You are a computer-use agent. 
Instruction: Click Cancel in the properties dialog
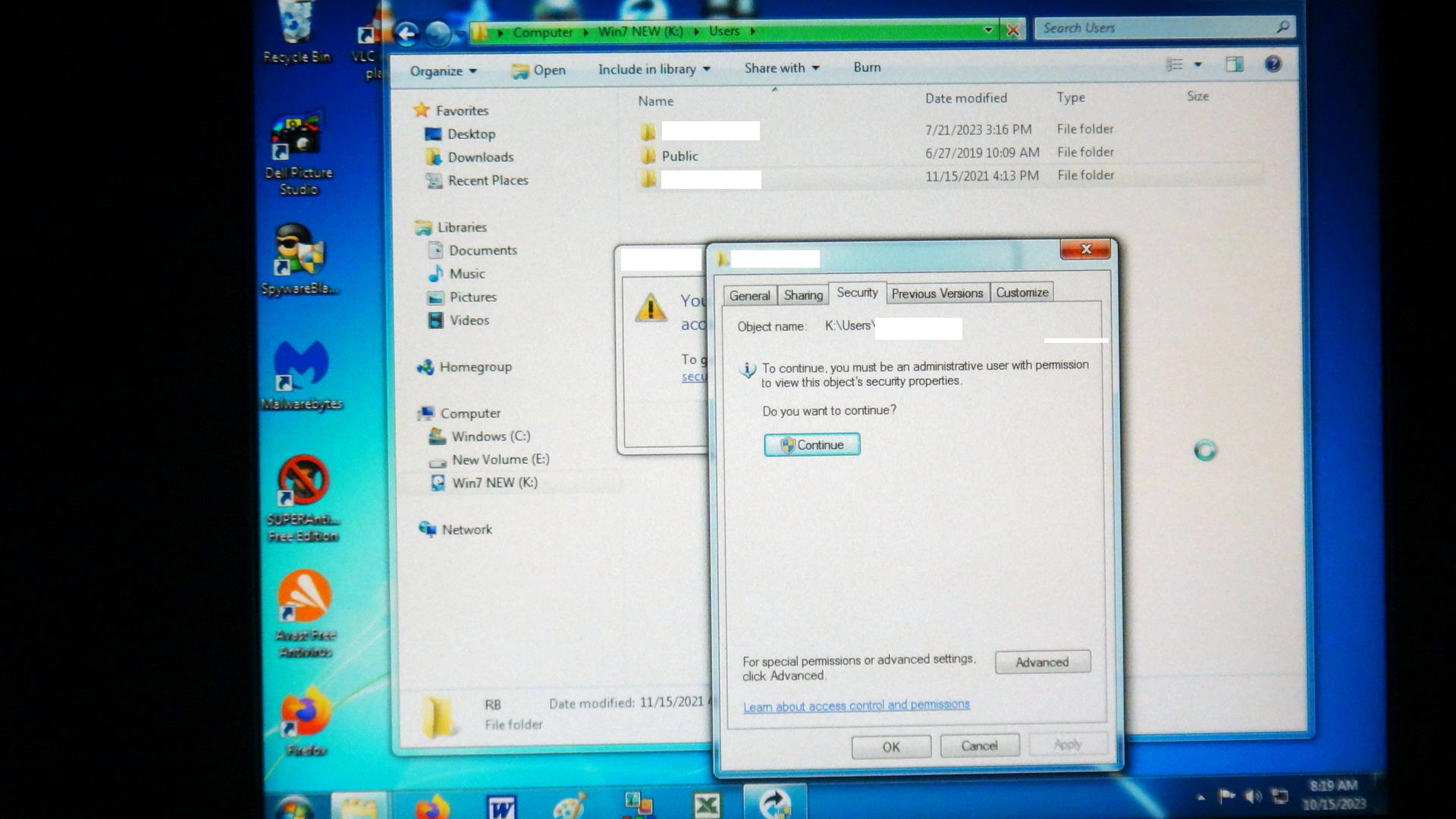click(x=980, y=745)
